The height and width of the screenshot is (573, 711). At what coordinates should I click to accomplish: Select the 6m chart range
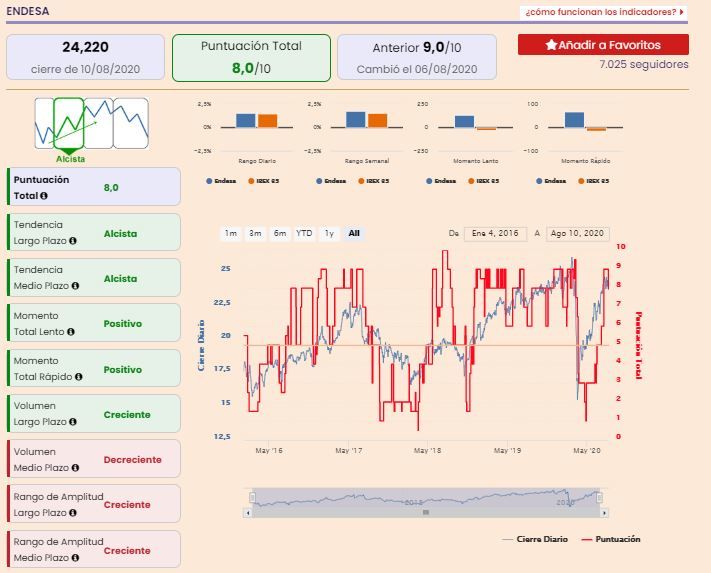(280, 233)
